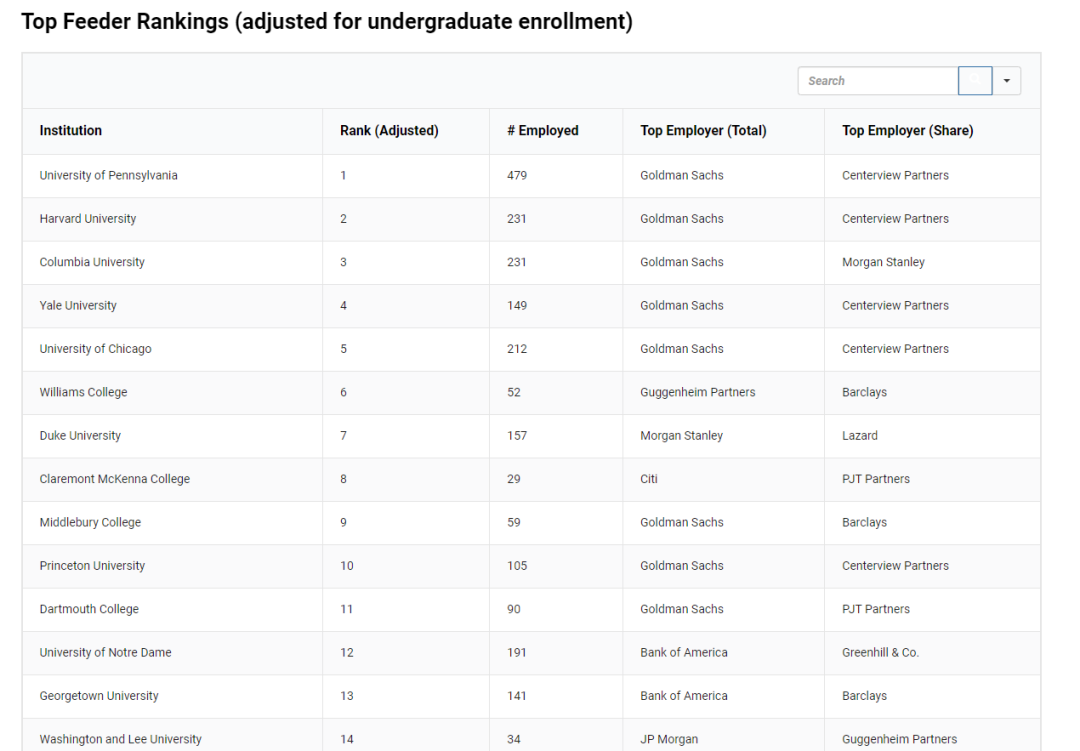Sort by the Institution column header

(71, 131)
